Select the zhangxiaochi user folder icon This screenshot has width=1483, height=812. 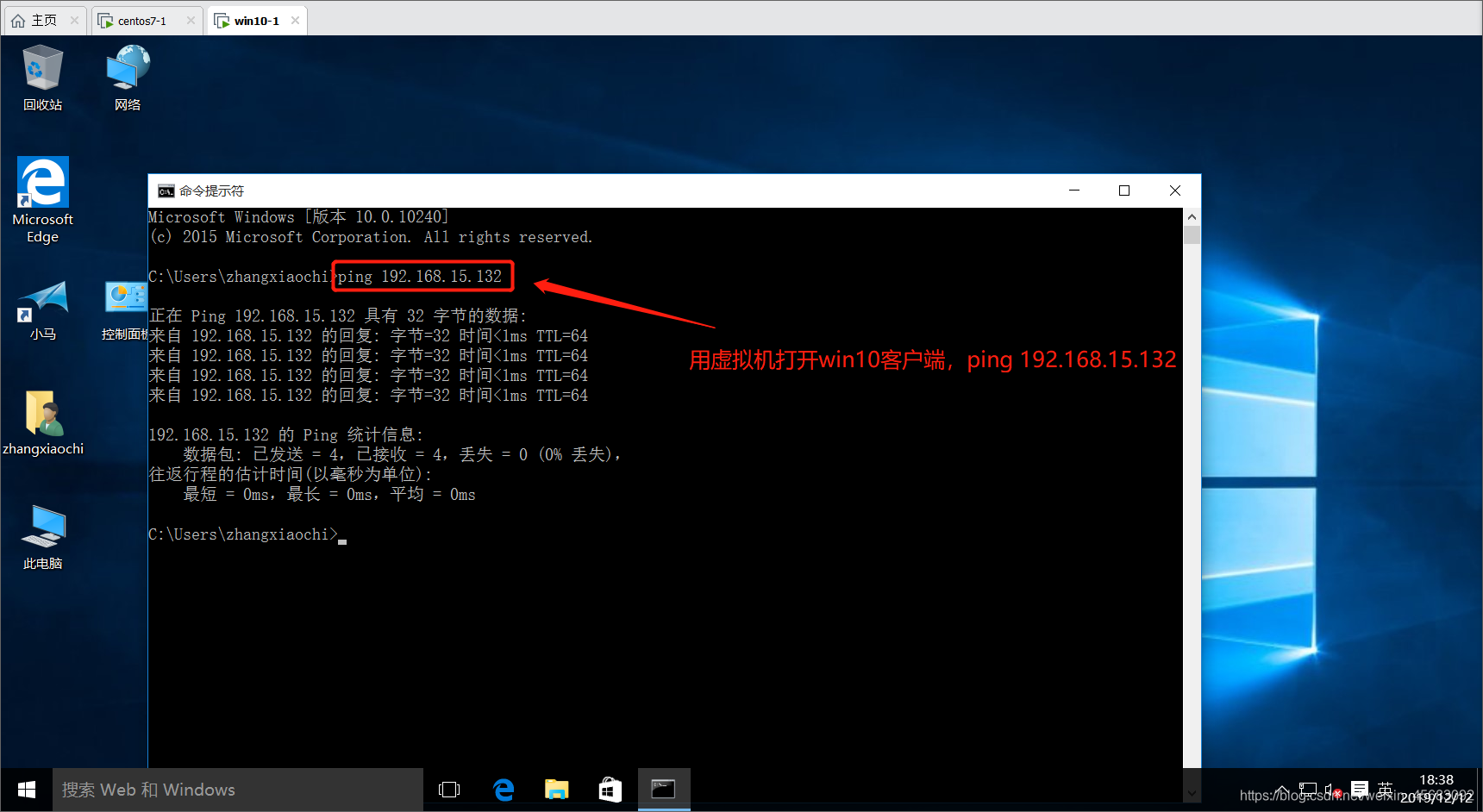tap(42, 423)
